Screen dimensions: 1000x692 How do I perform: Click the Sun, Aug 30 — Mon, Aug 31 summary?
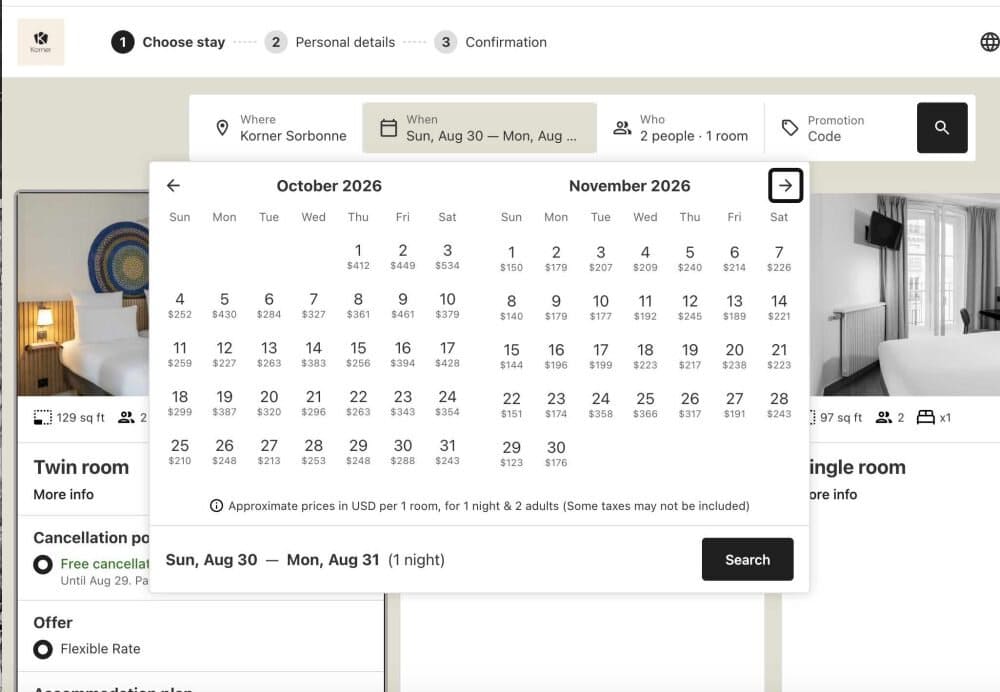tap(305, 559)
